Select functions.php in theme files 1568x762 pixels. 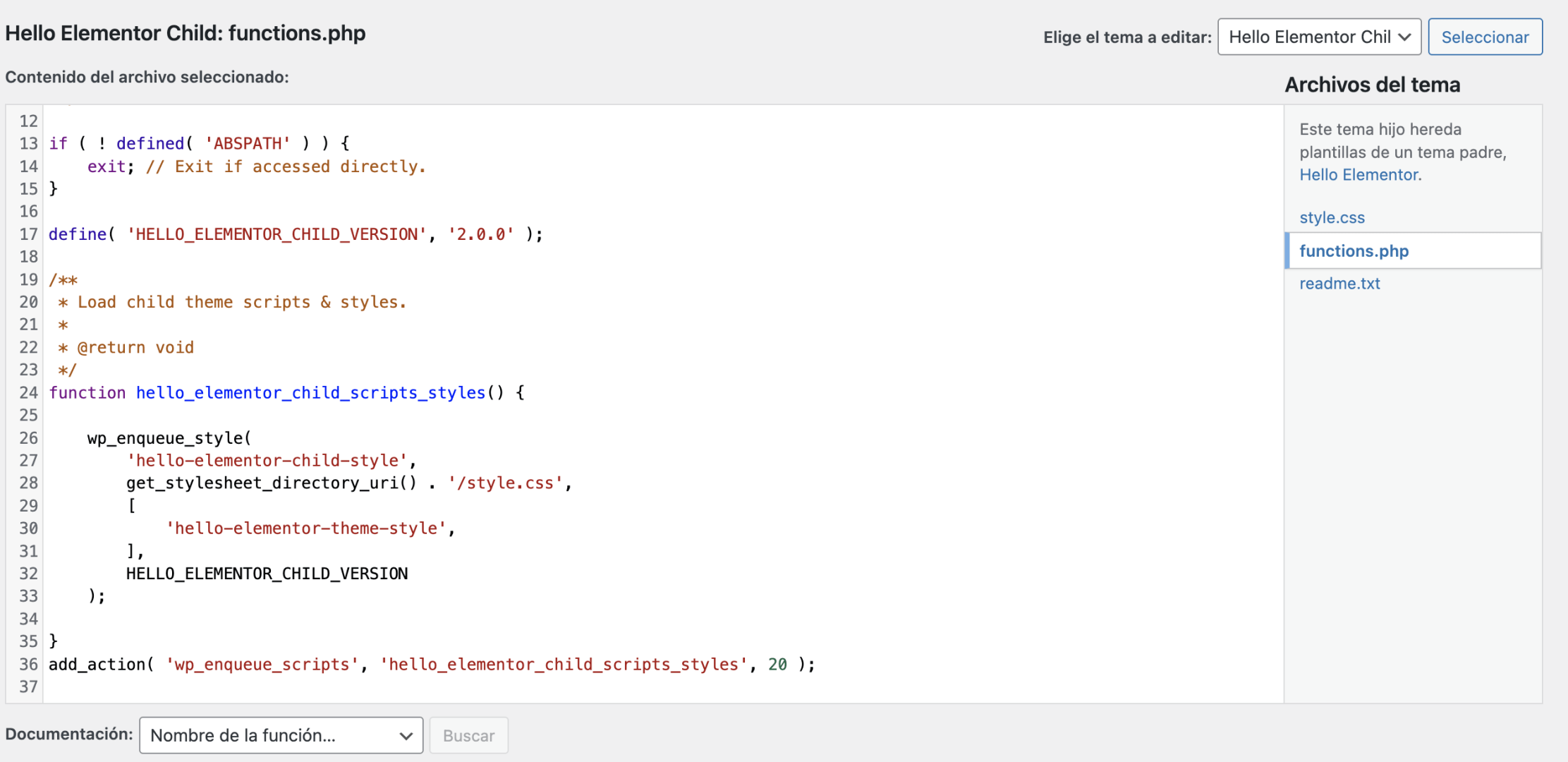(x=1413, y=250)
